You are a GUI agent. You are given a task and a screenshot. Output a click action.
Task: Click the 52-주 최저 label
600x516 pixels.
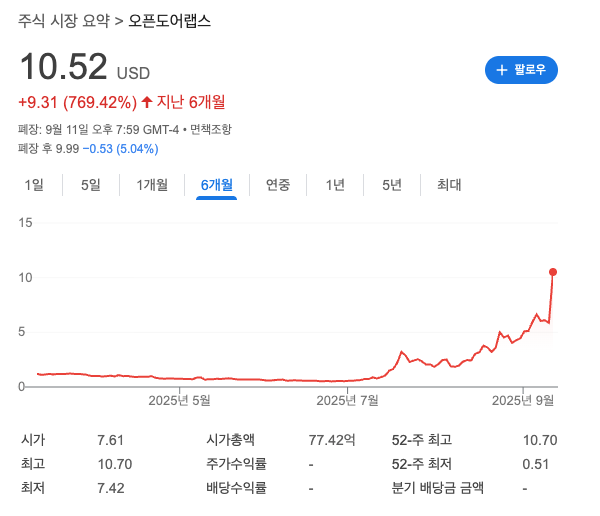click(x=422, y=464)
